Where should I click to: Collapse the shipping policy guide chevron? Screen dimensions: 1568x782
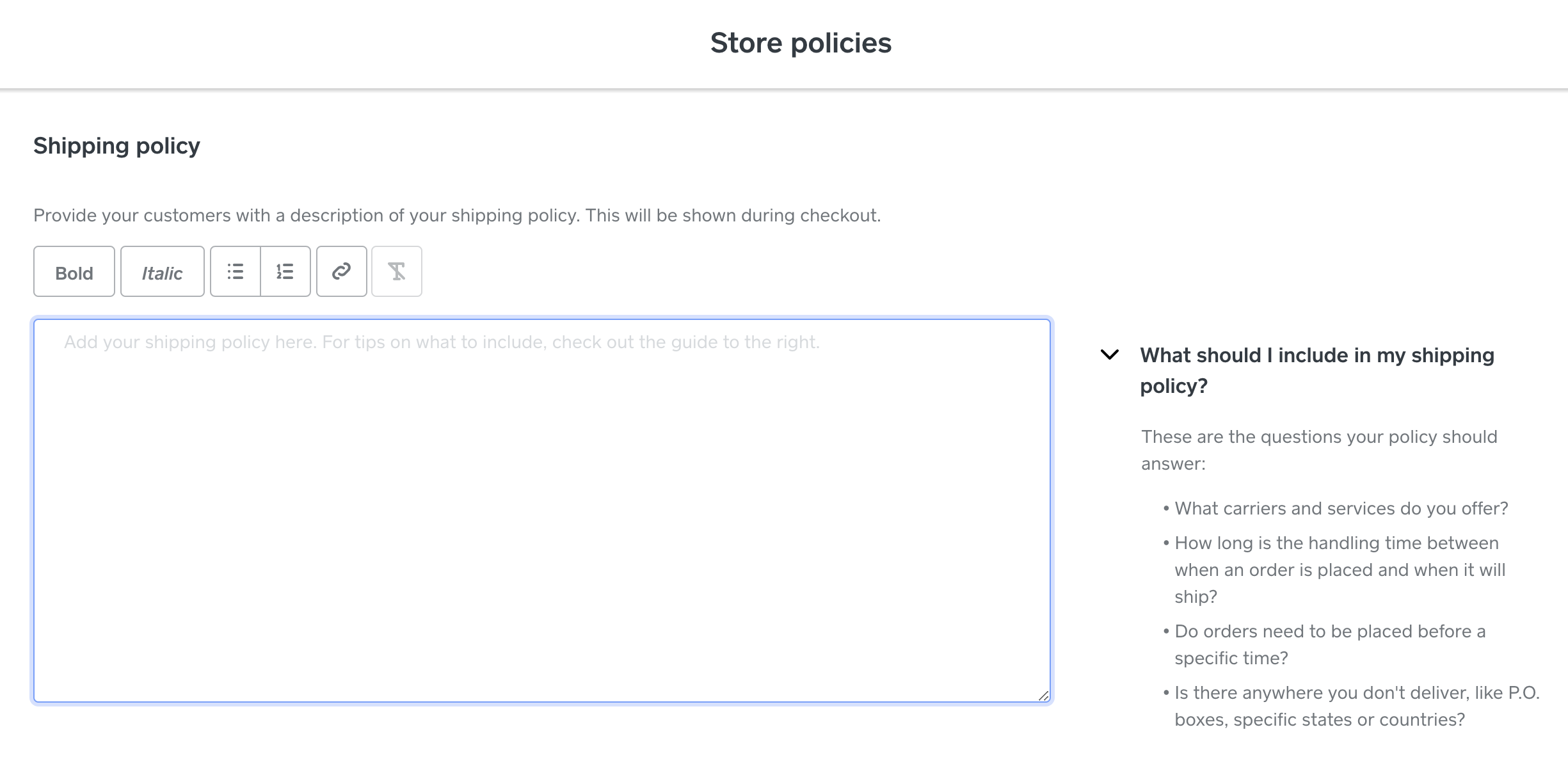coord(1109,355)
